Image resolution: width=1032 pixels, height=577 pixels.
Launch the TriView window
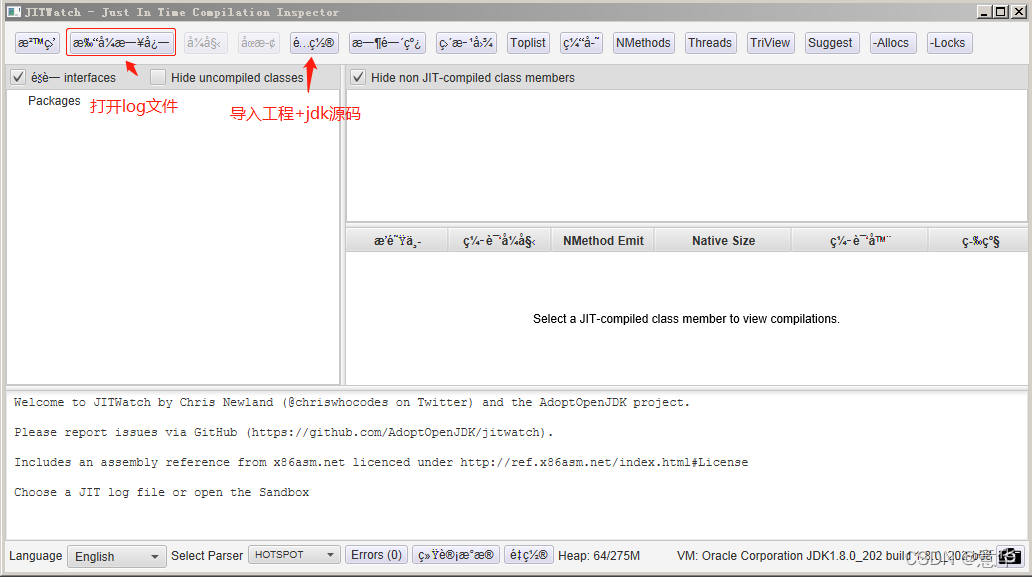(x=770, y=43)
